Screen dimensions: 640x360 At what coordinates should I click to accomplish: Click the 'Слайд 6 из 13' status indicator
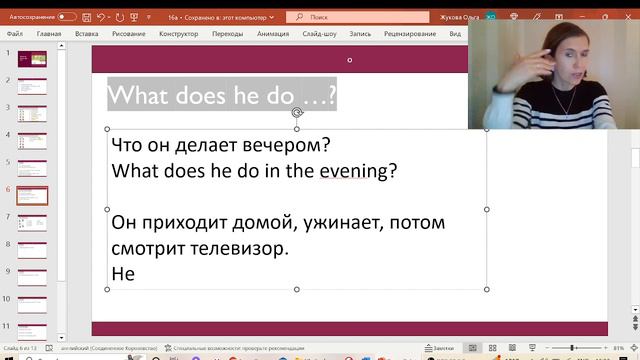coord(20,348)
